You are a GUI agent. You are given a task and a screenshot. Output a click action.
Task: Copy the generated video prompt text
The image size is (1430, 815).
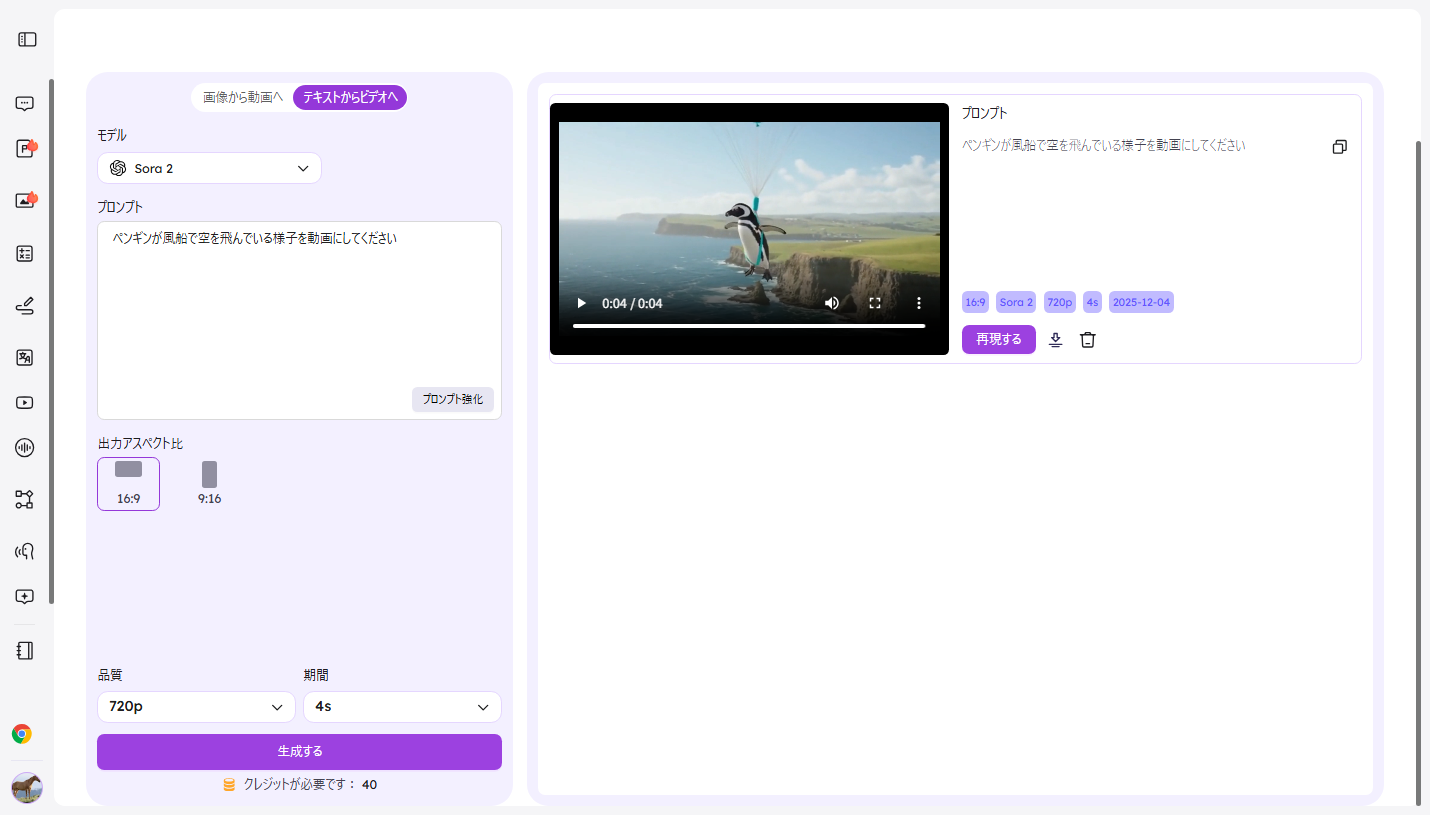click(x=1340, y=146)
